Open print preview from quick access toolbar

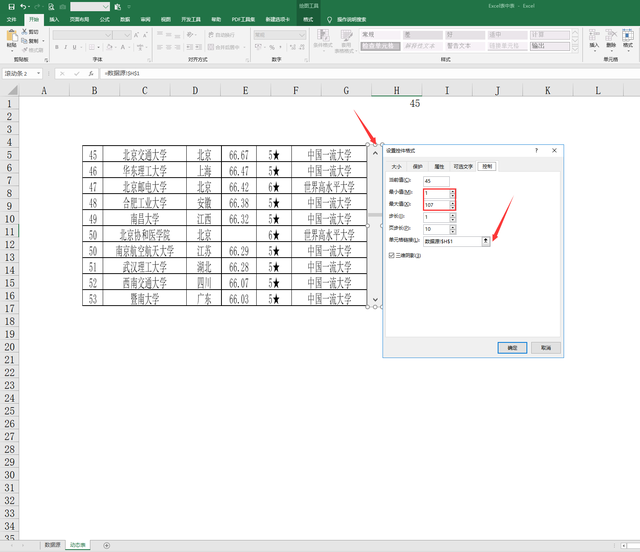pos(51,7)
